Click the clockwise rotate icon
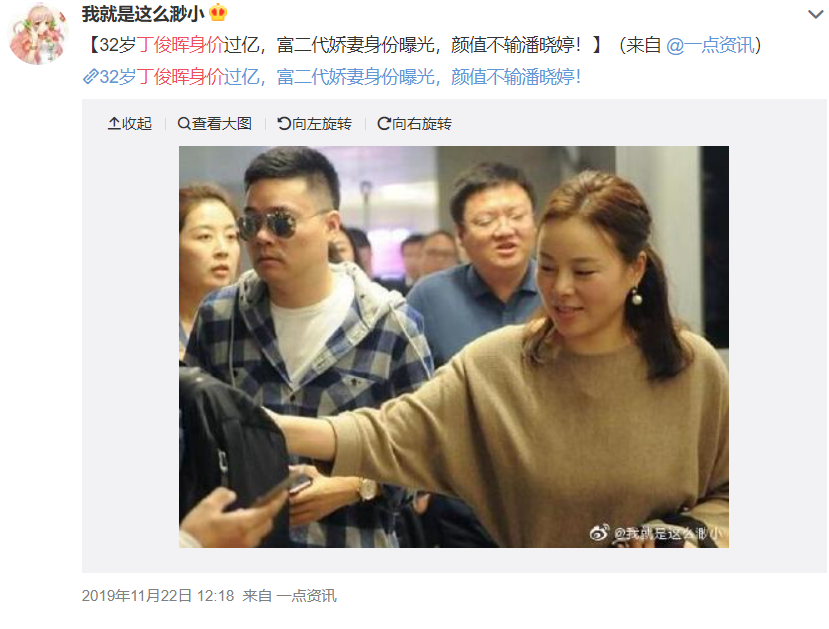Screen dimensions: 829x629 point(384,124)
